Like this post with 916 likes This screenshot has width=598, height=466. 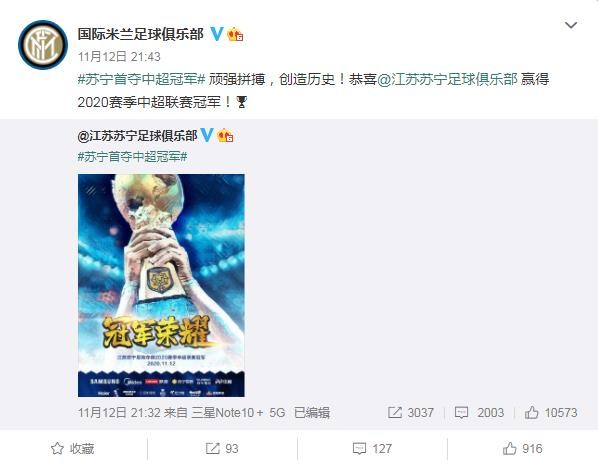(522, 448)
